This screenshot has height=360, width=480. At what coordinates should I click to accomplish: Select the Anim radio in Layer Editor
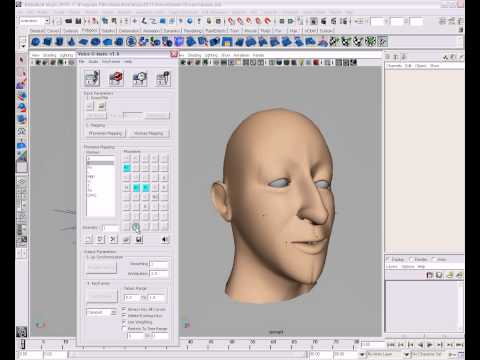click(433, 259)
